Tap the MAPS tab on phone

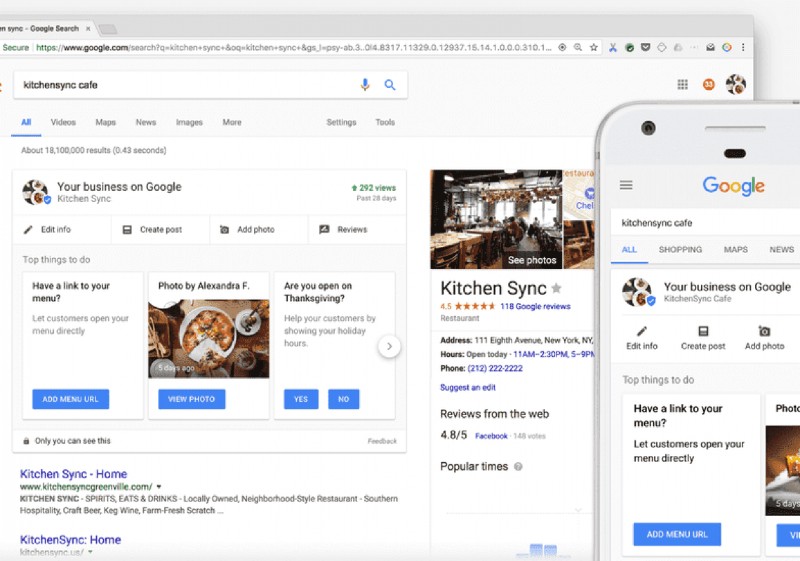click(736, 249)
